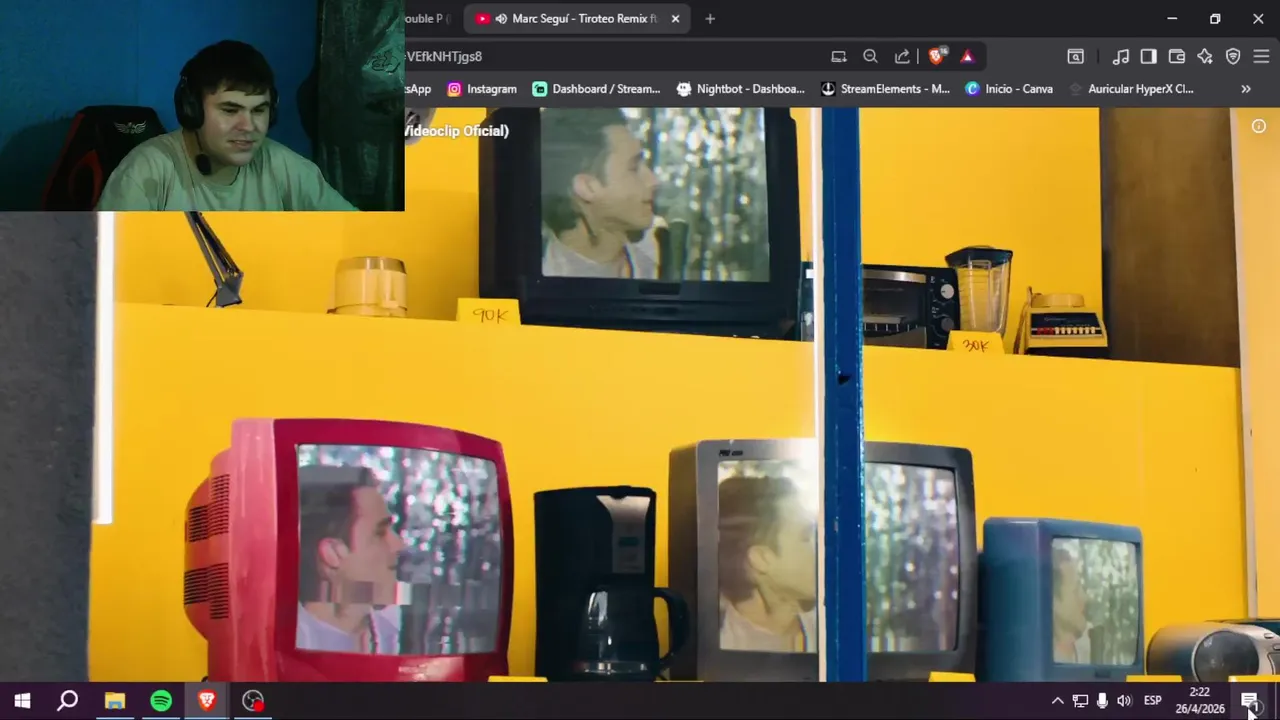Switch to the Marc Seguí Tiroteo Remix tab
The height and width of the screenshot is (720, 1280).
click(x=575, y=18)
